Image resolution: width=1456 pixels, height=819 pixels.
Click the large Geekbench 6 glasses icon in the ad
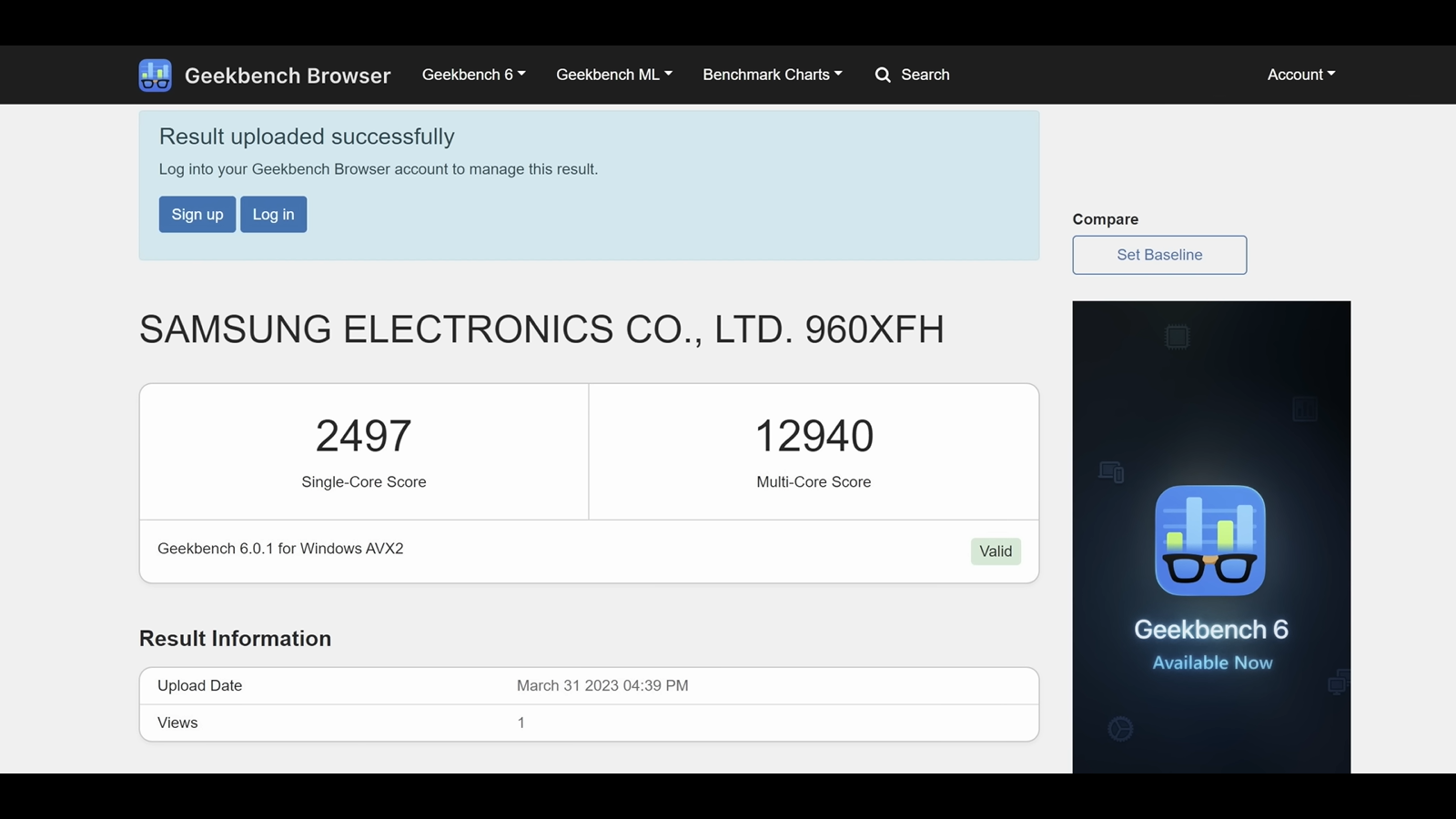1210,541
